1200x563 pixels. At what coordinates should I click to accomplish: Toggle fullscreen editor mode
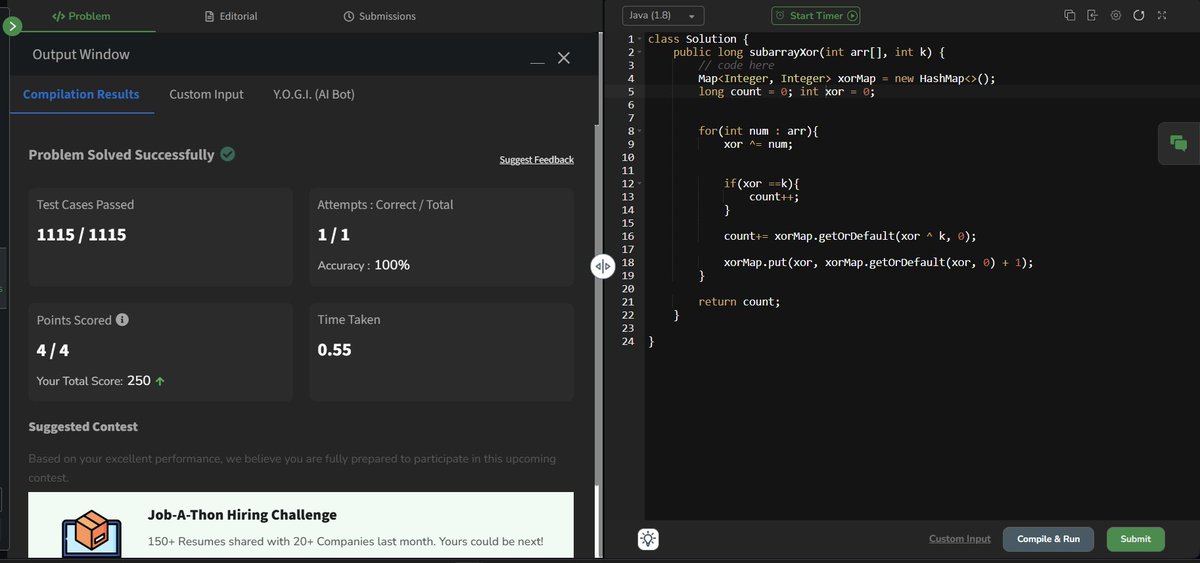point(1161,16)
